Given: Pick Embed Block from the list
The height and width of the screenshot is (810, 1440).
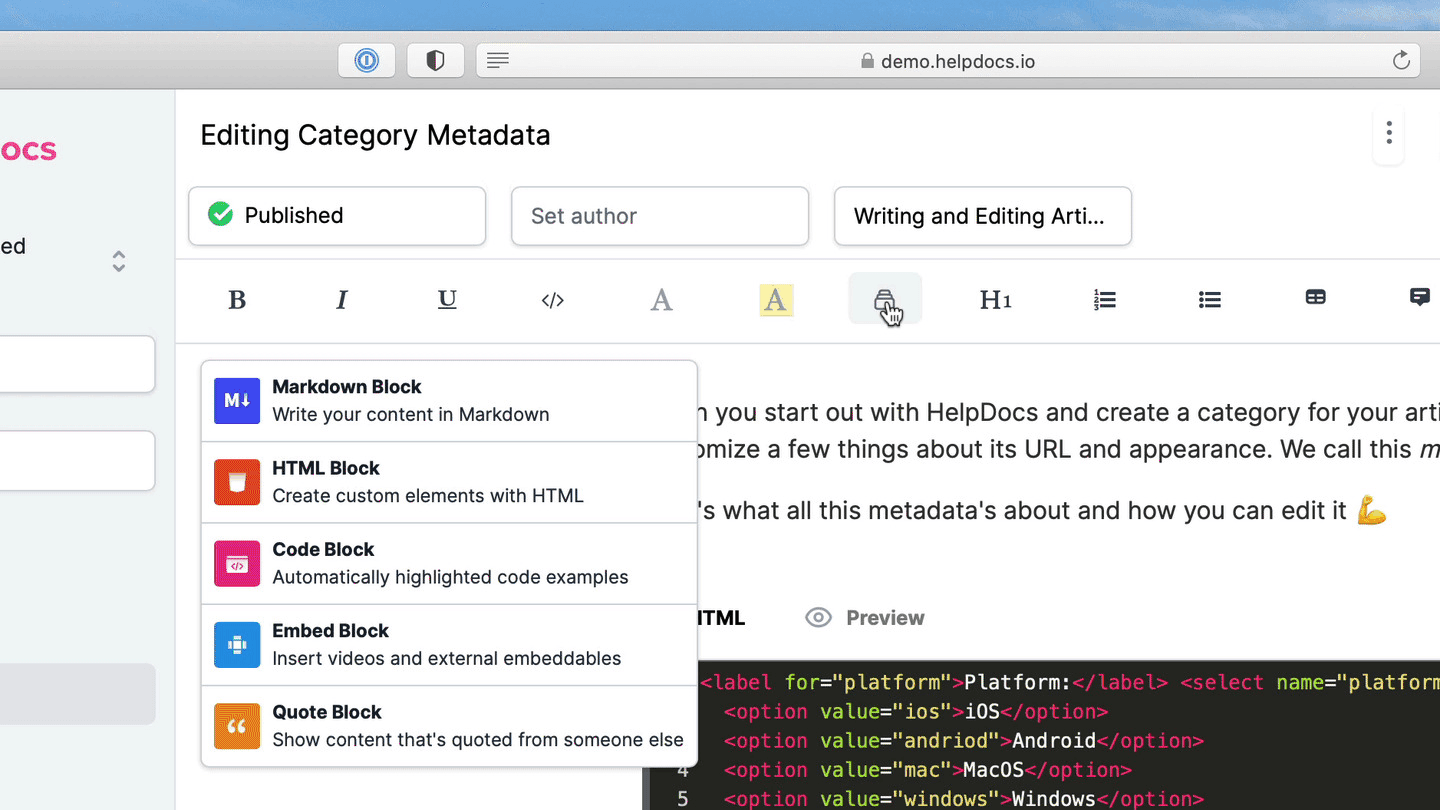Looking at the screenshot, I should point(449,645).
